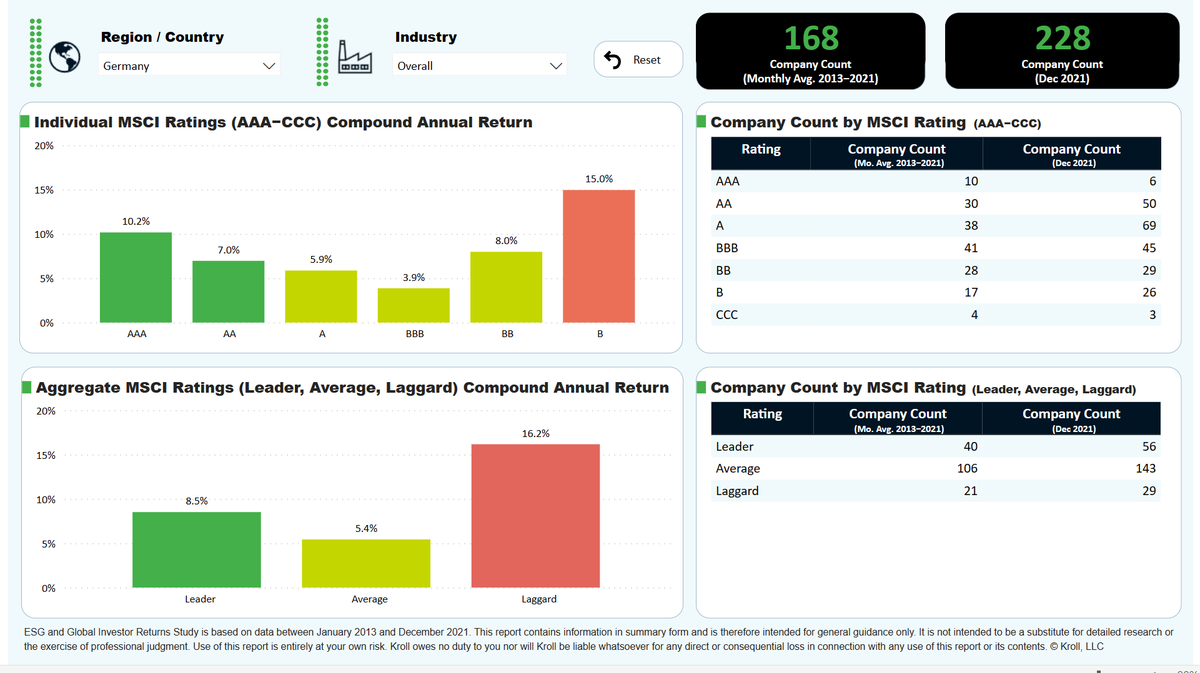Click the BB bar at 8.0%
Viewport: 1200px width, 673px height.
(x=506, y=287)
